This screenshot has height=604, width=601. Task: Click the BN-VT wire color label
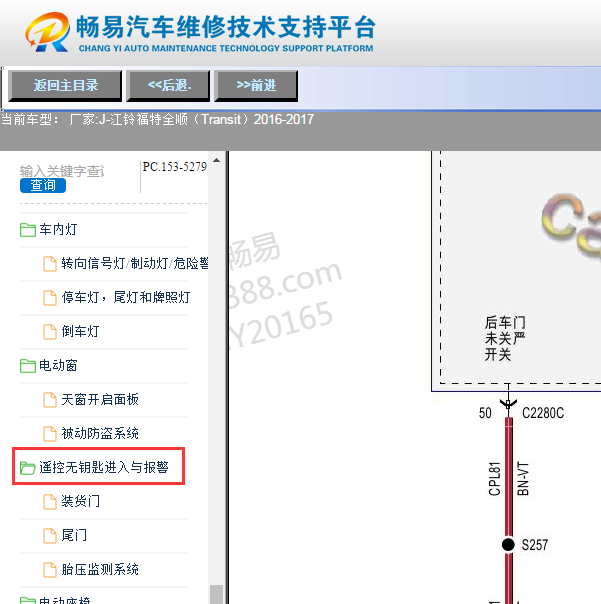coord(523,478)
